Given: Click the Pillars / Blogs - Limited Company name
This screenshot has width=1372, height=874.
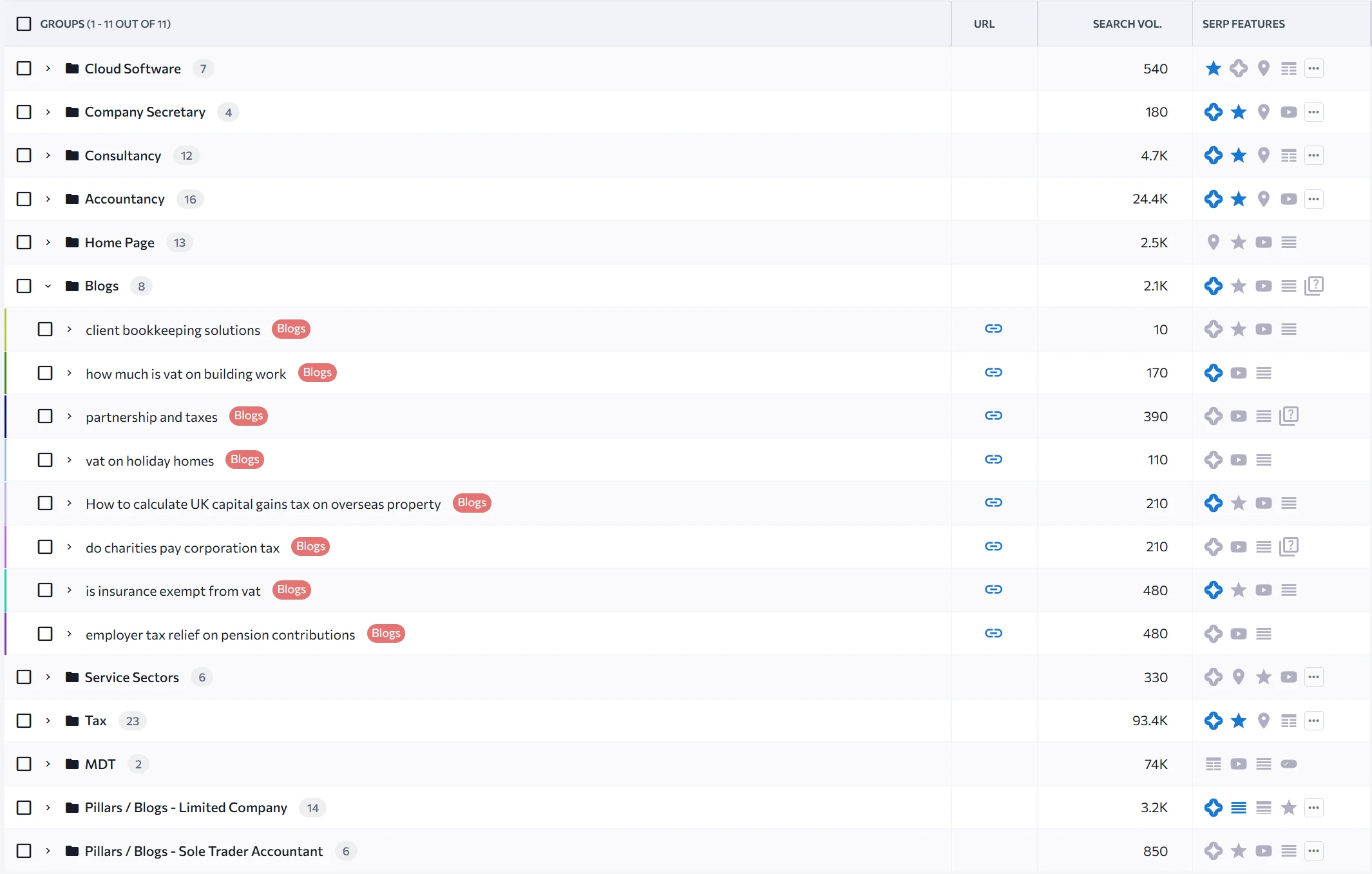Looking at the screenshot, I should coord(186,808).
